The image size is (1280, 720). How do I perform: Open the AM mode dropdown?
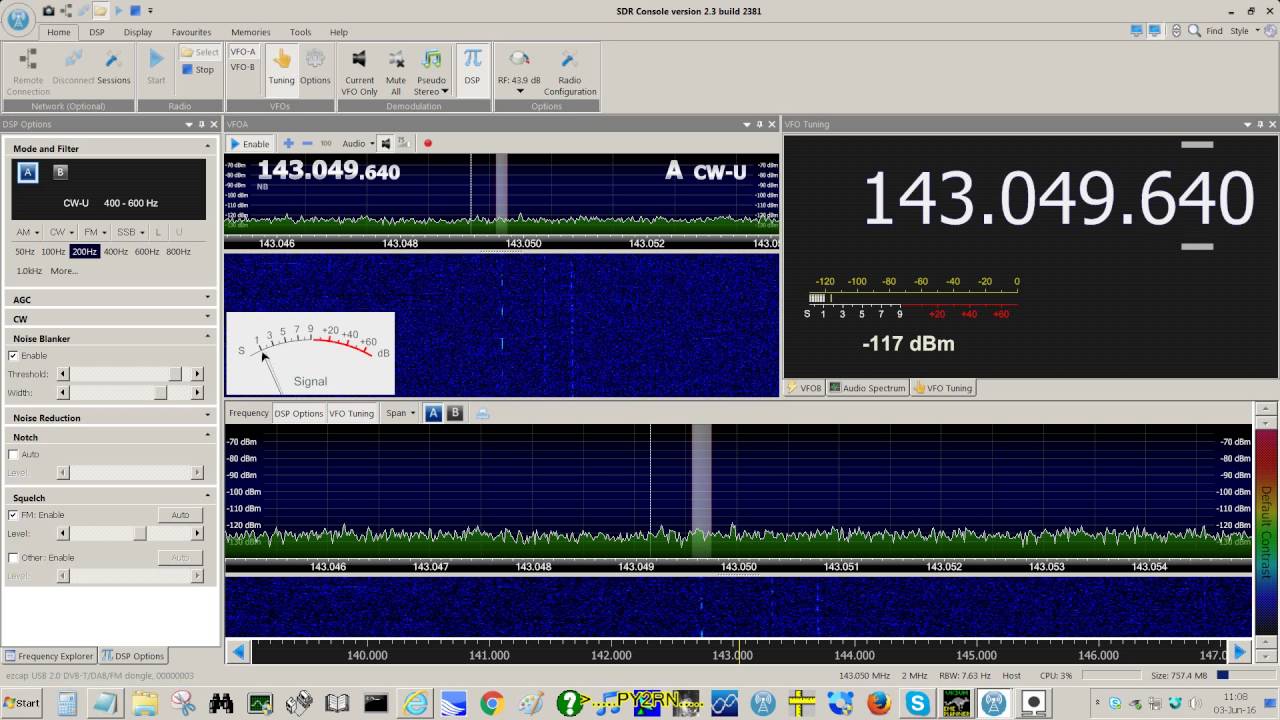tap(26, 232)
